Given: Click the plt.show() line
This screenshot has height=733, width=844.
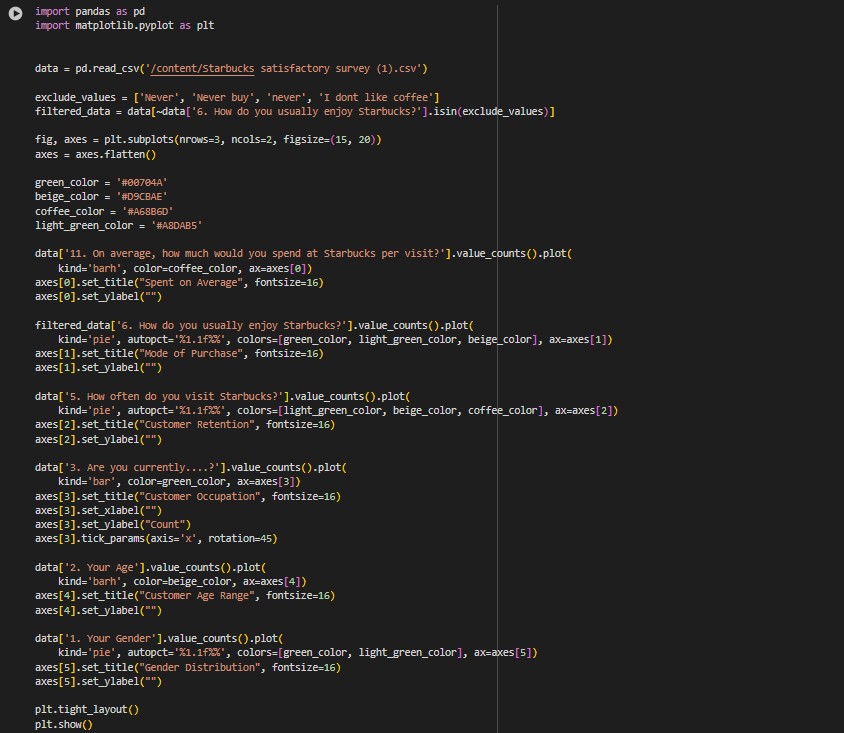Looking at the screenshot, I should pyautogui.click(x=64, y=724).
